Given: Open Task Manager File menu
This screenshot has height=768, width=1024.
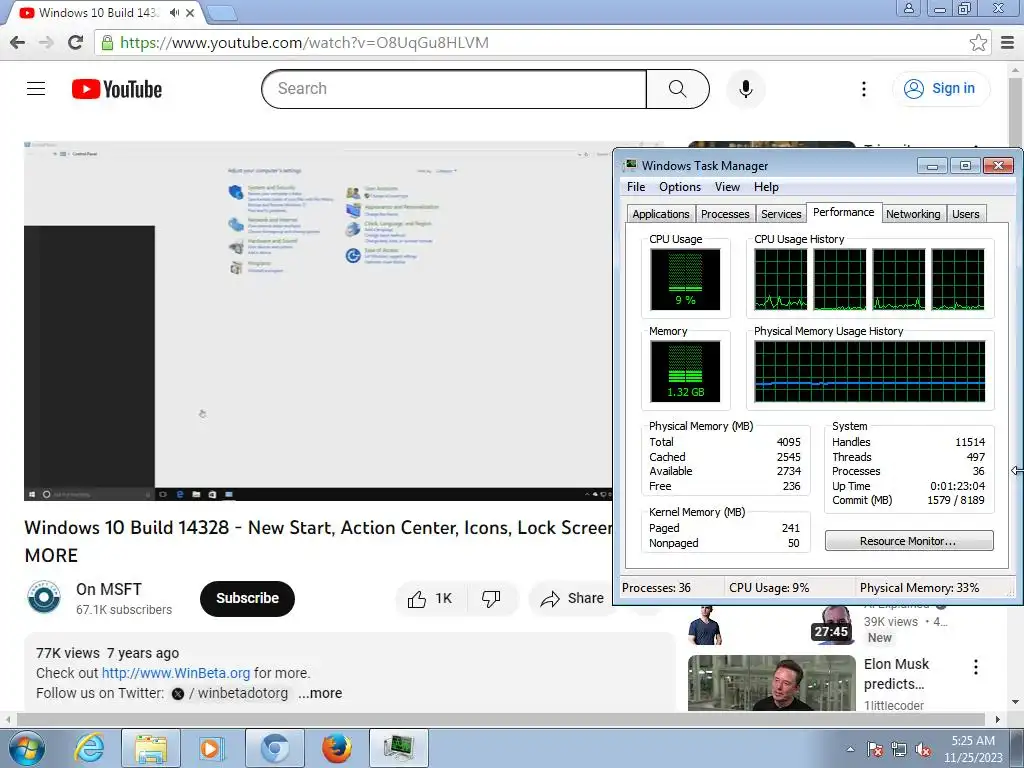Looking at the screenshot, I should point(635,187).
